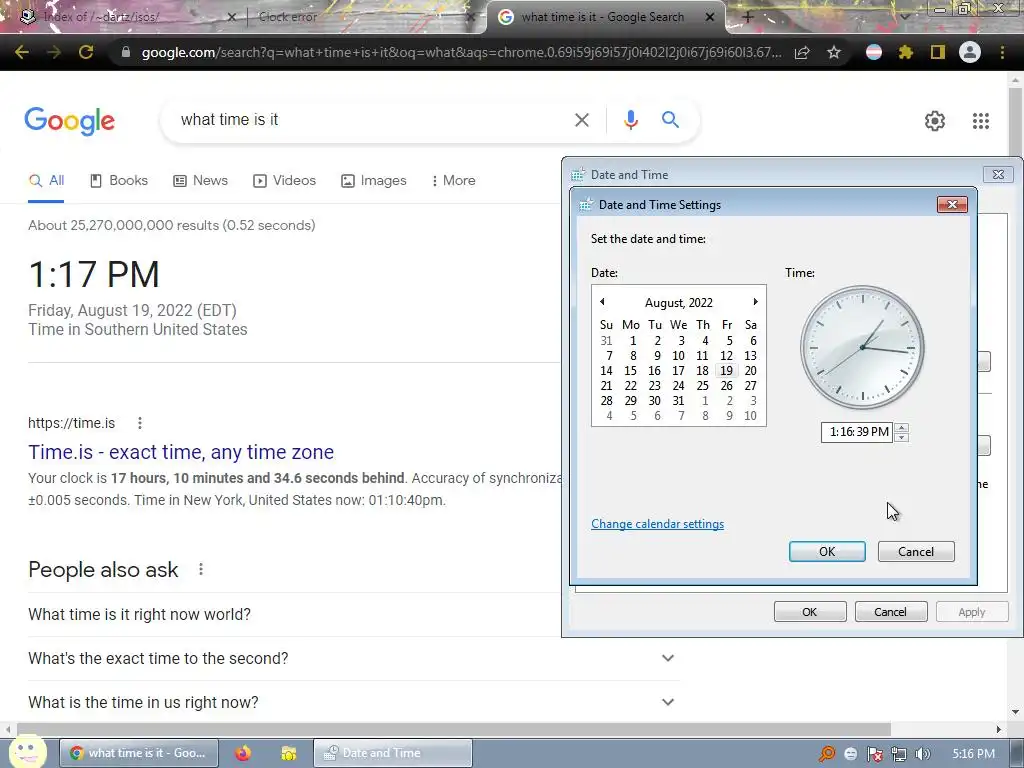The width and height of the screenshot is (1024, 768).
Task: Click the https://time.is URL text
Action: 71,423
